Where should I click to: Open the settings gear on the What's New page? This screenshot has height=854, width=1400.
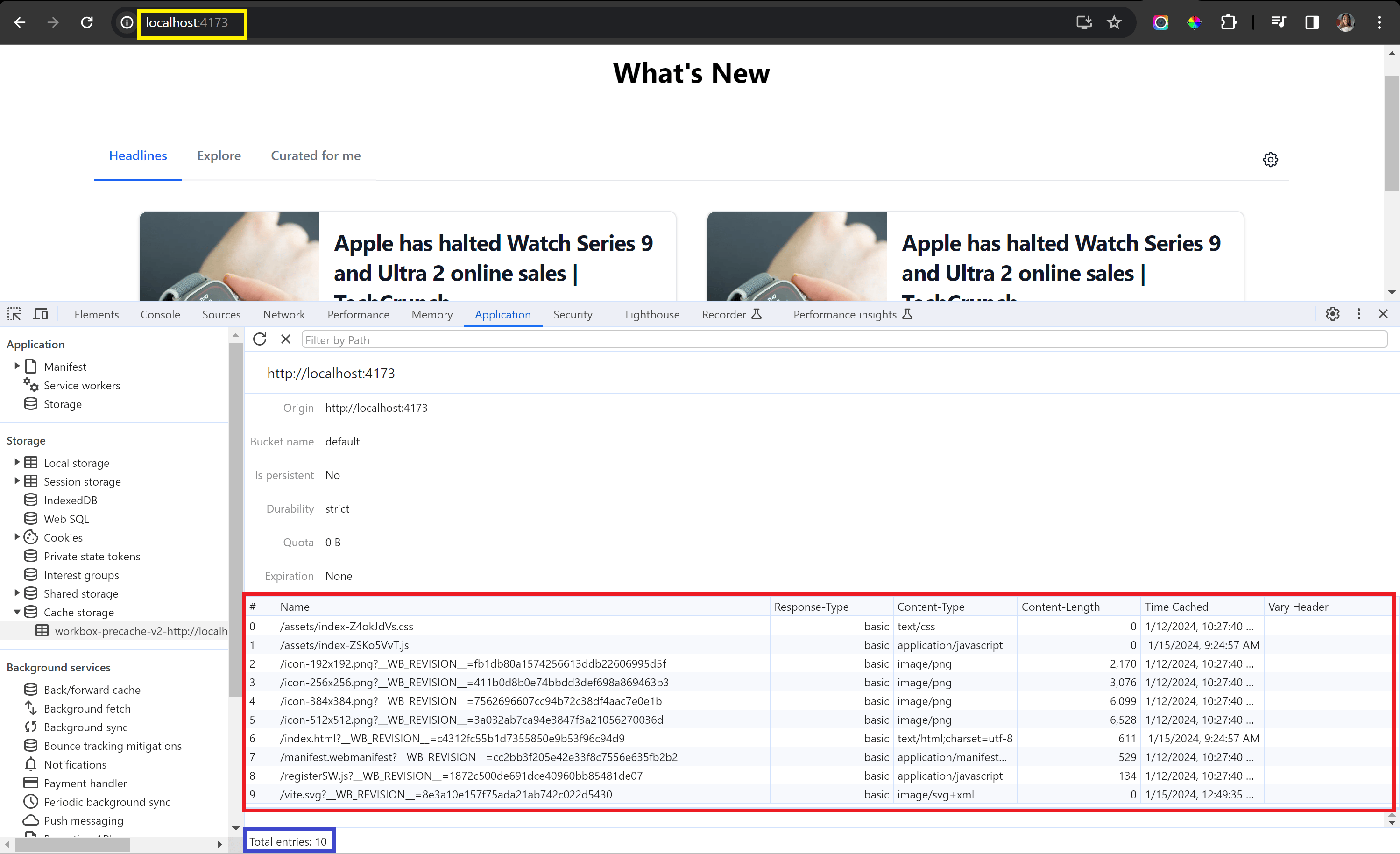pos(1271,160)
